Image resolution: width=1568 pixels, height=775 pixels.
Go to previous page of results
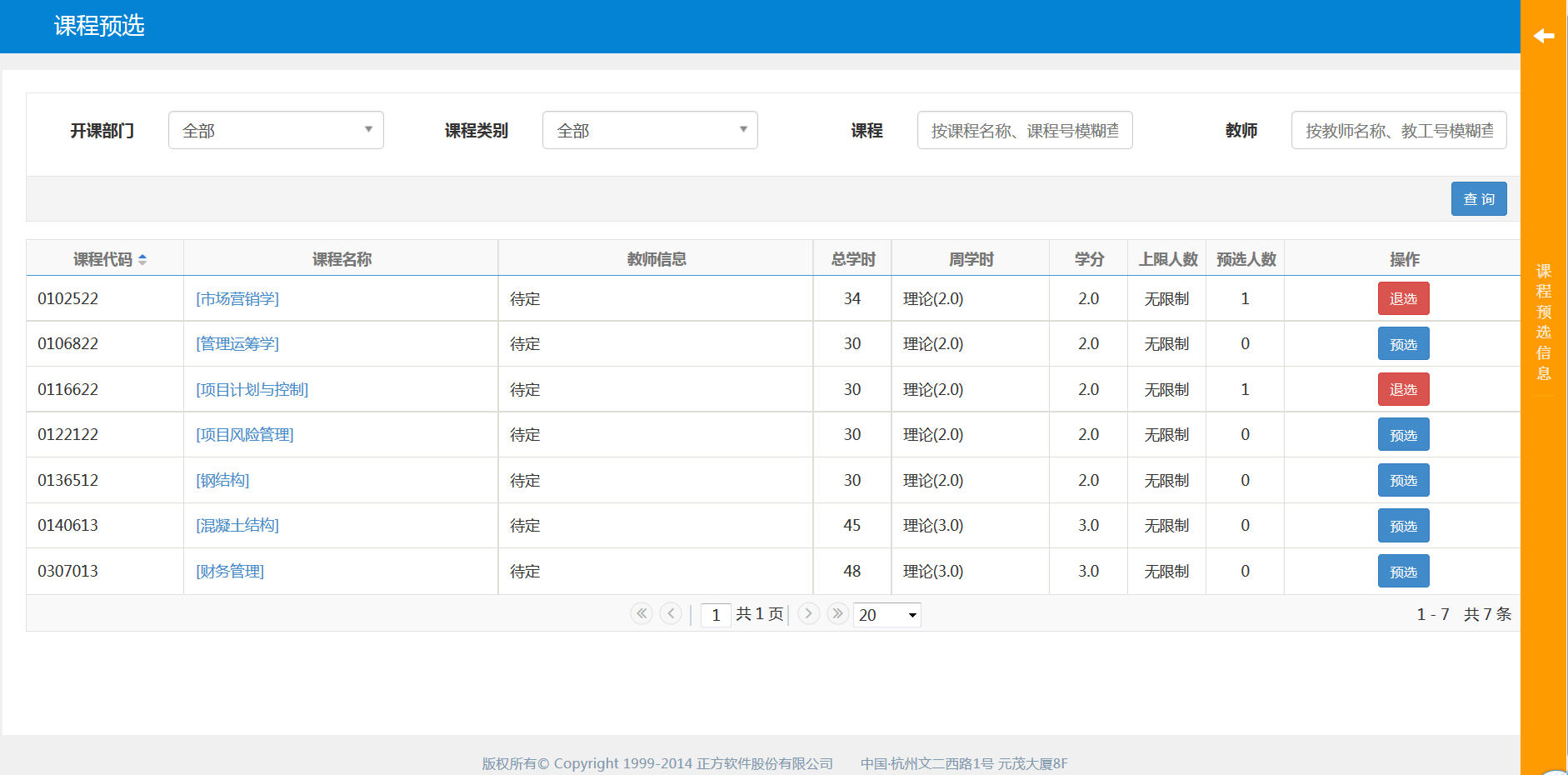tap(671, 614)
